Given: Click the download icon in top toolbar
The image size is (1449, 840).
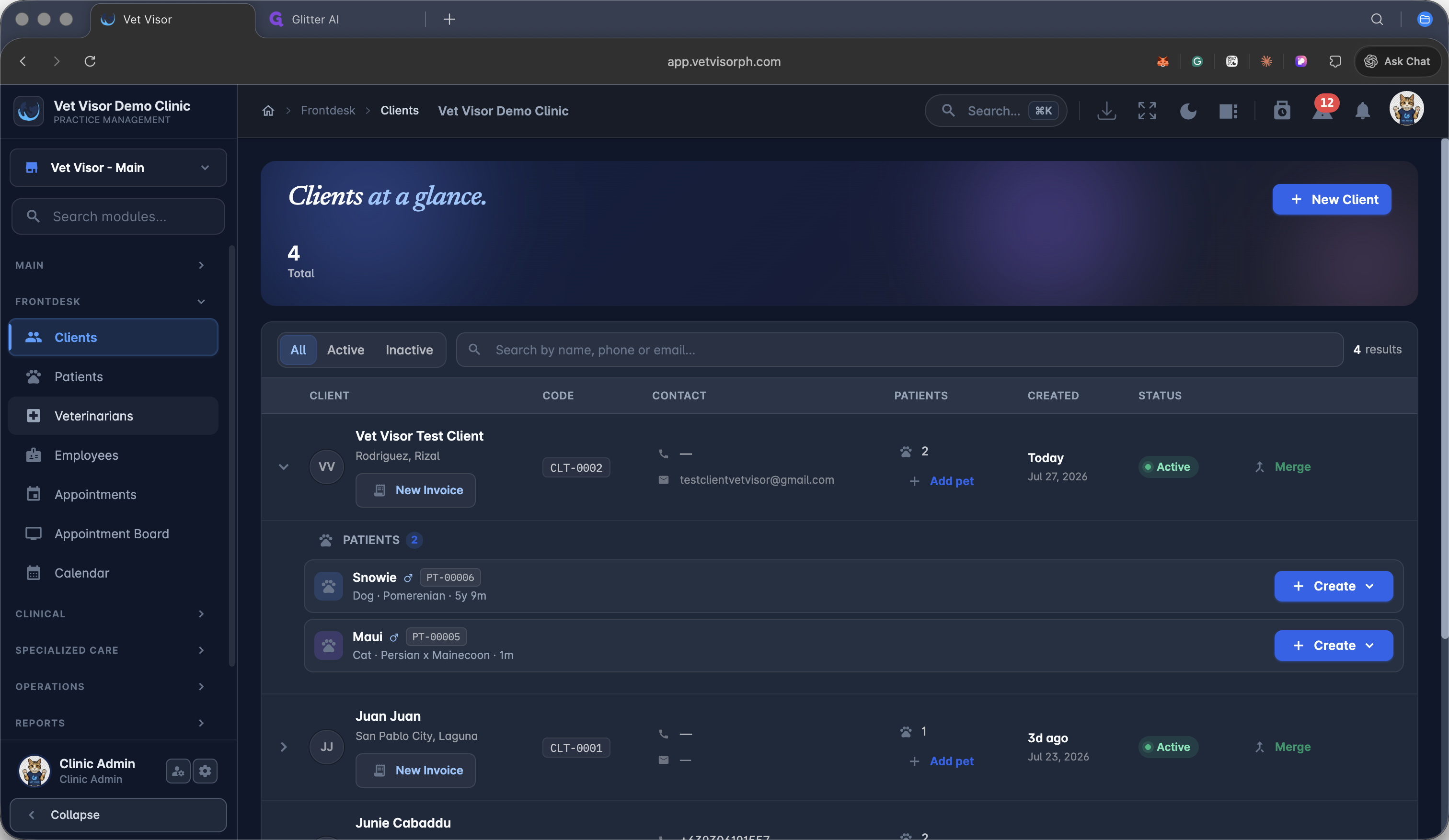Looking at the screenshot, I should pos(1106,111).
